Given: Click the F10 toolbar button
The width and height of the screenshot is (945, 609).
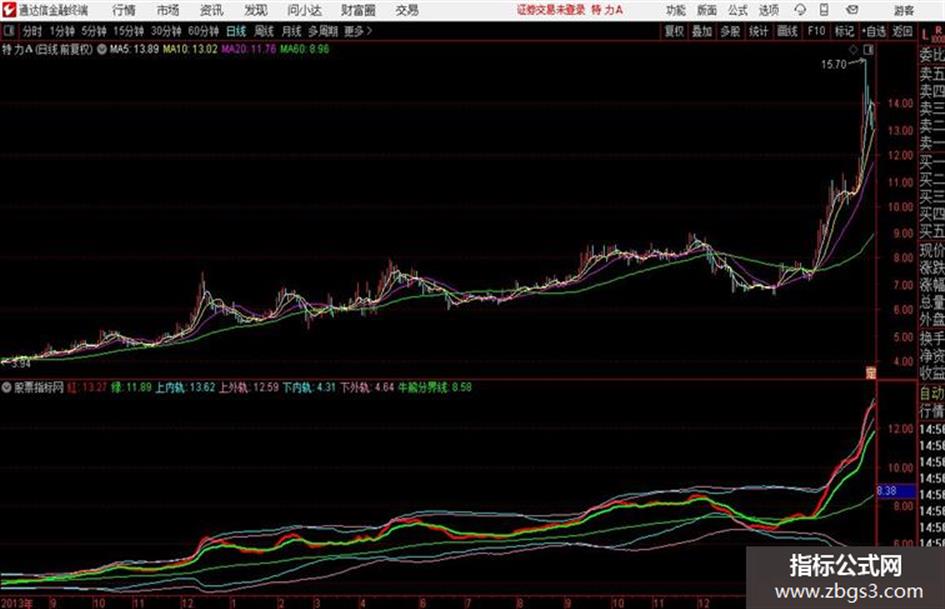Looking at the screenshot, I should [x=816, y=31].
